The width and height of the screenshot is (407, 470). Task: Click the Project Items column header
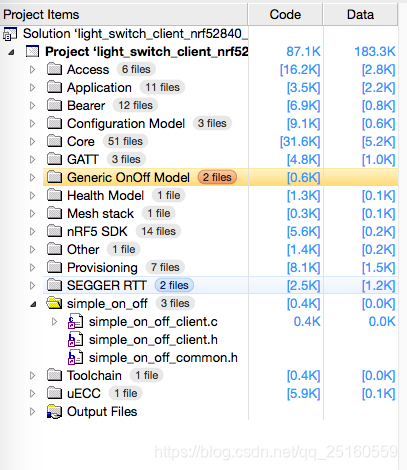124,15
